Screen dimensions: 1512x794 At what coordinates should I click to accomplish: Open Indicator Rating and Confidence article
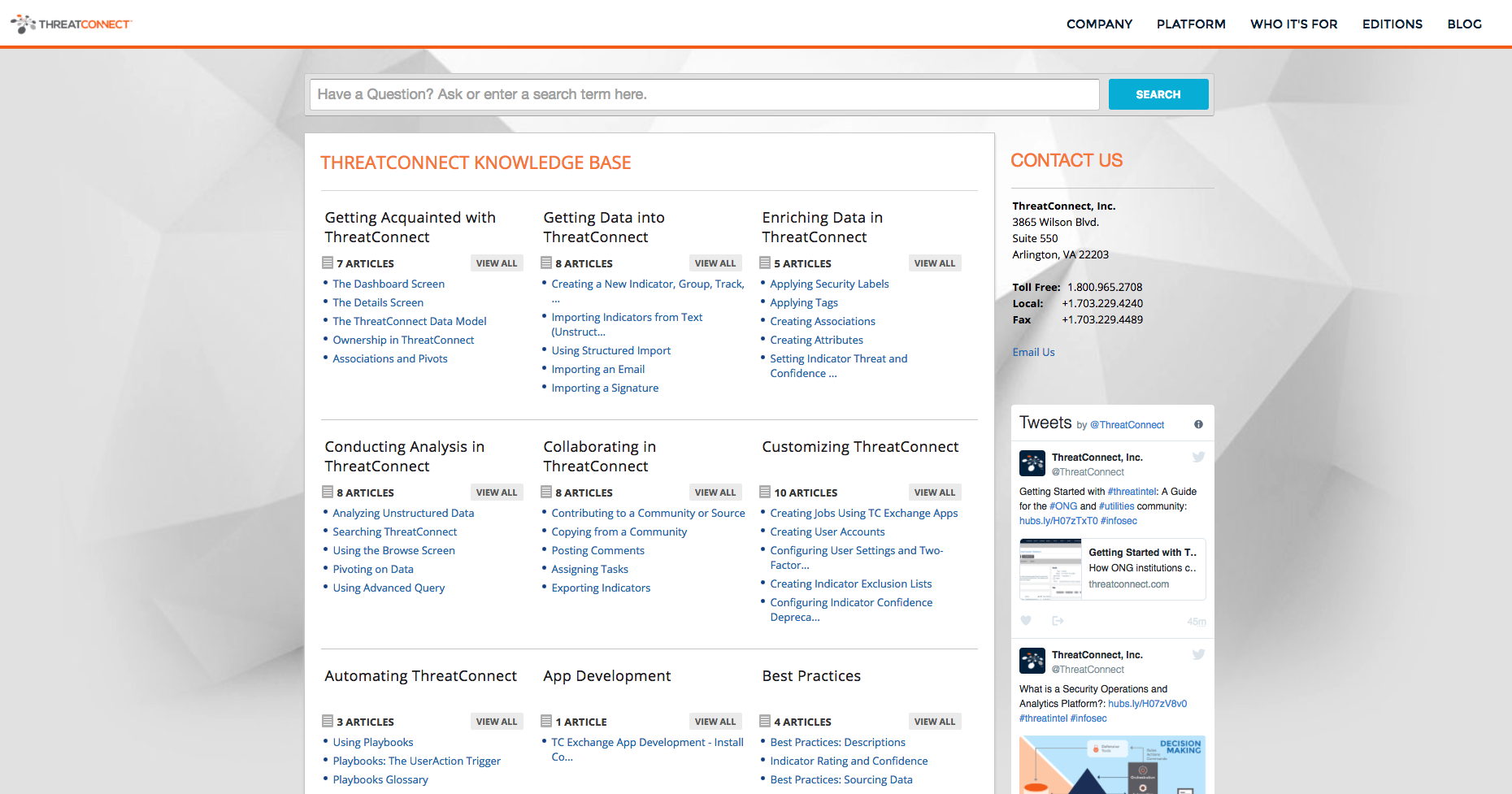[849, 761]
